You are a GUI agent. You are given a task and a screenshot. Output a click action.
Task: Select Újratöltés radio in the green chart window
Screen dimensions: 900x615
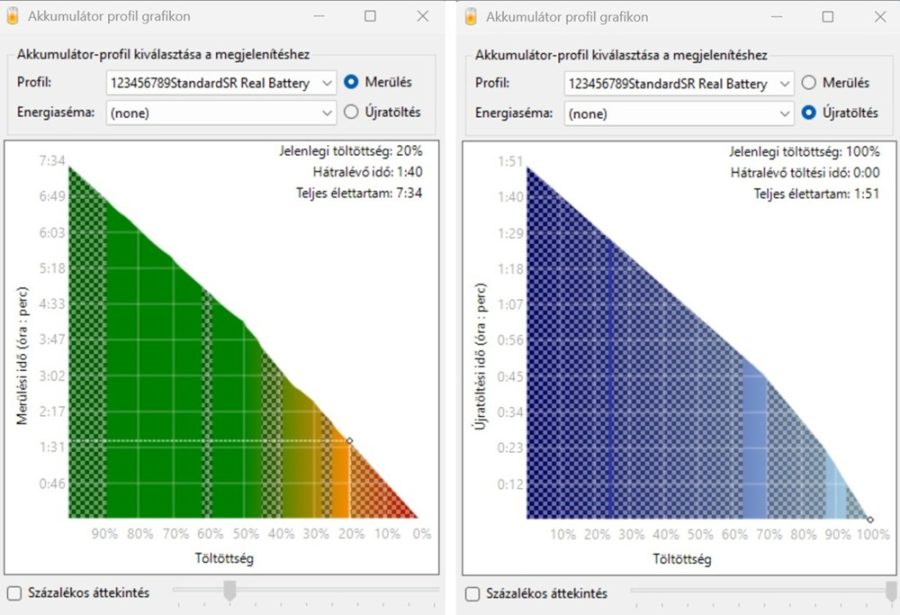click(x=351, y=113)
